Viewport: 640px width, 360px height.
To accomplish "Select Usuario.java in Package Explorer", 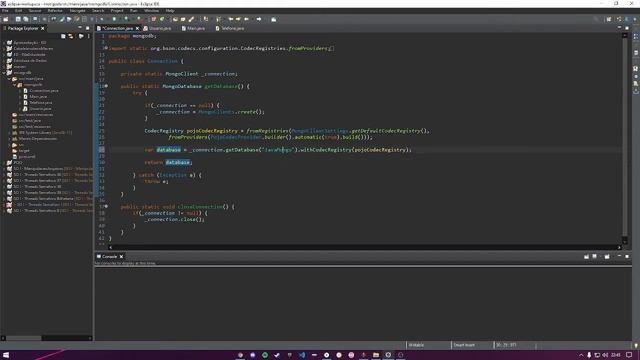I will (x=40, y=109).
